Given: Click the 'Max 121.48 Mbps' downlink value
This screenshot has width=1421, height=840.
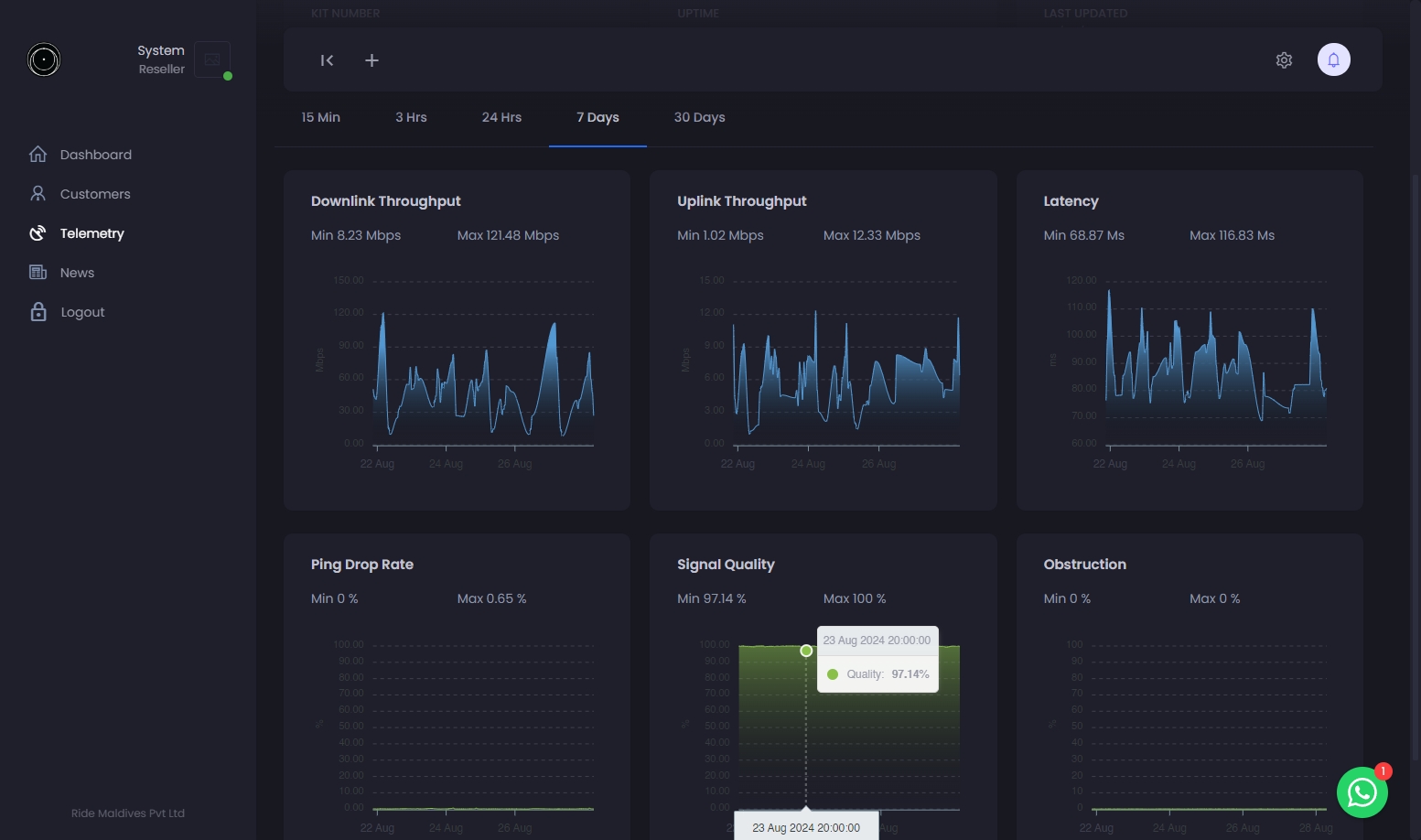Looking at the screenshot, I should point(509,235).
